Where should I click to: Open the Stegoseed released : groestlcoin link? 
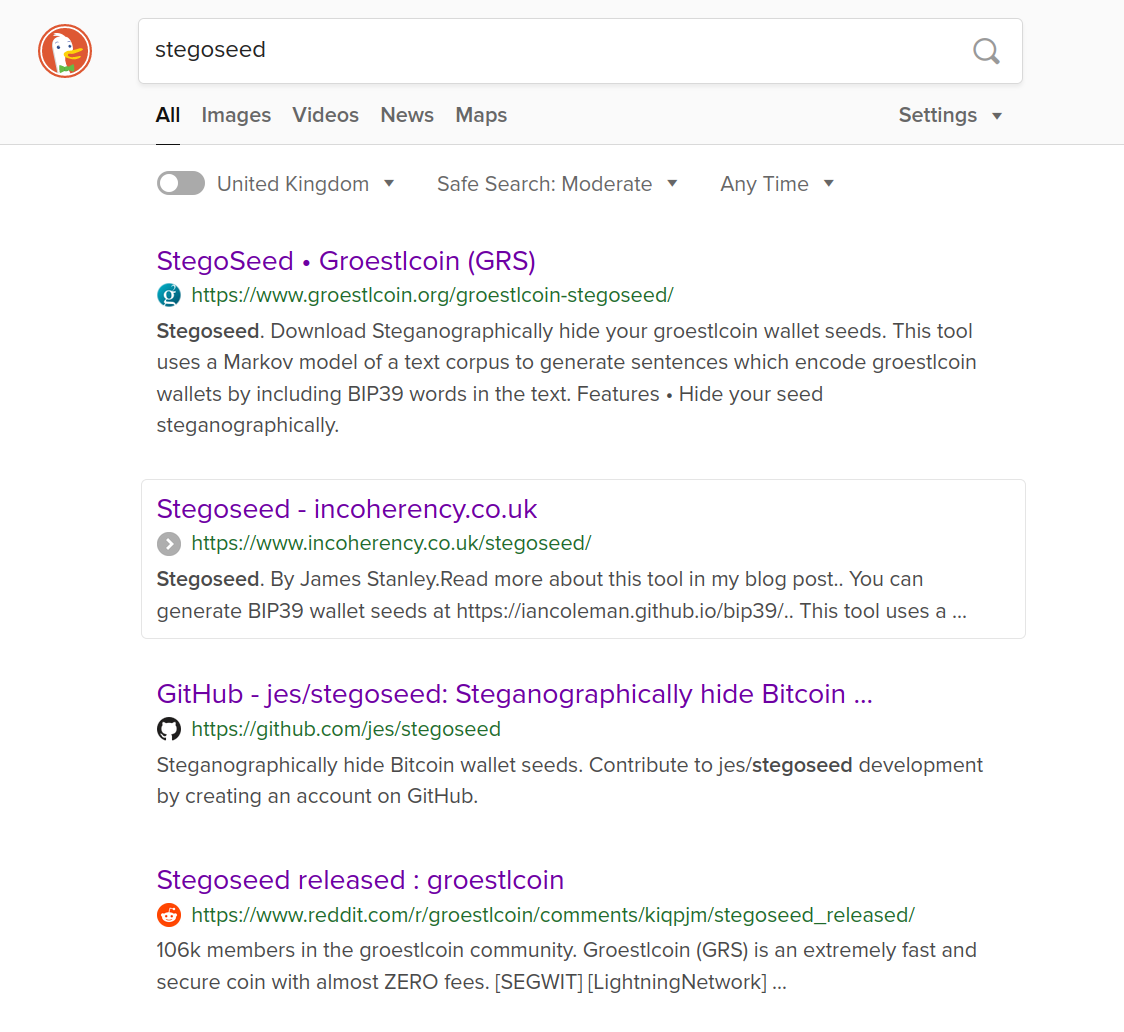pyautogui.click(x=360, y=880)
